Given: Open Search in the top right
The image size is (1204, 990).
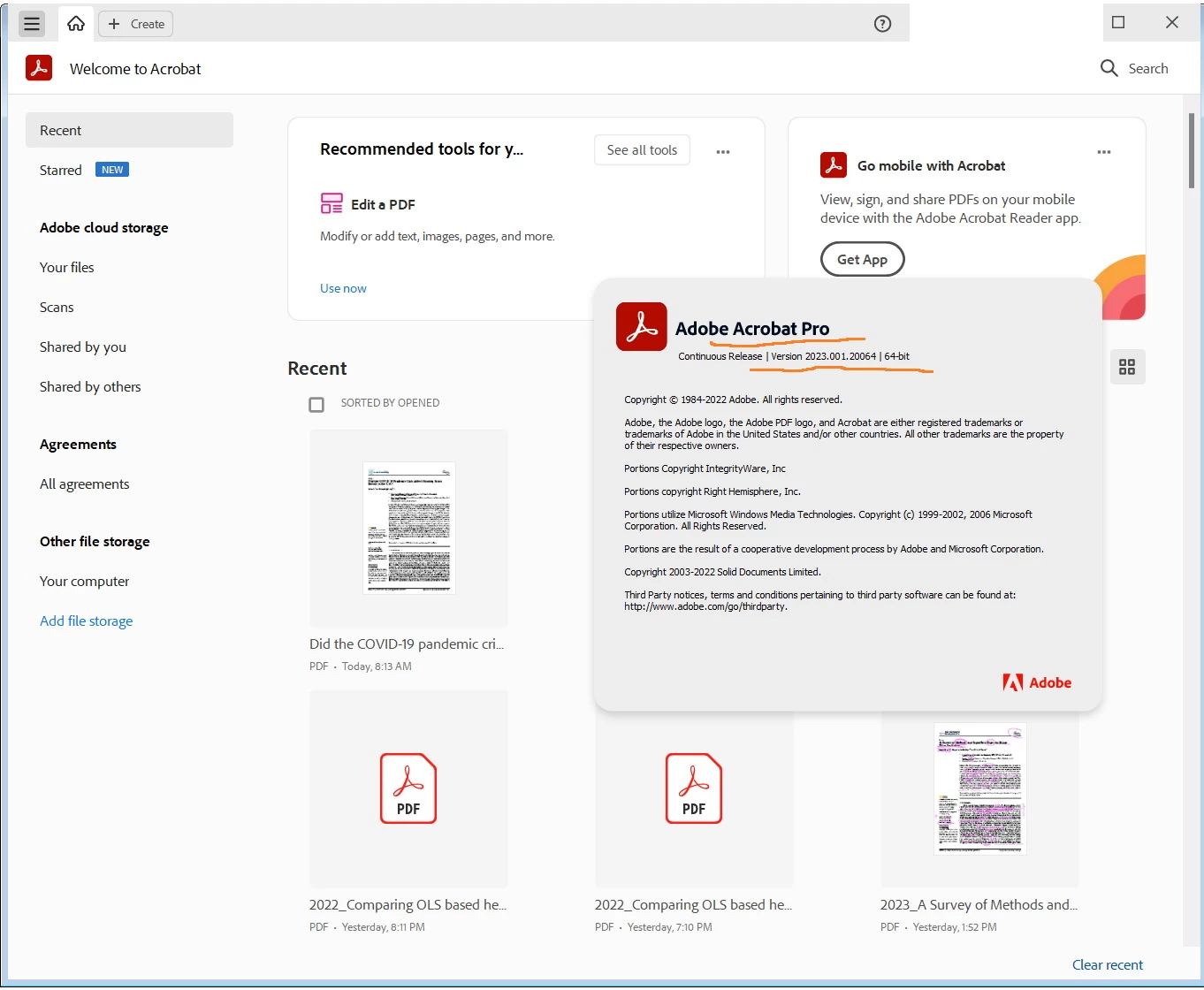Looking at the screenshot, I should pos(1134,68).
